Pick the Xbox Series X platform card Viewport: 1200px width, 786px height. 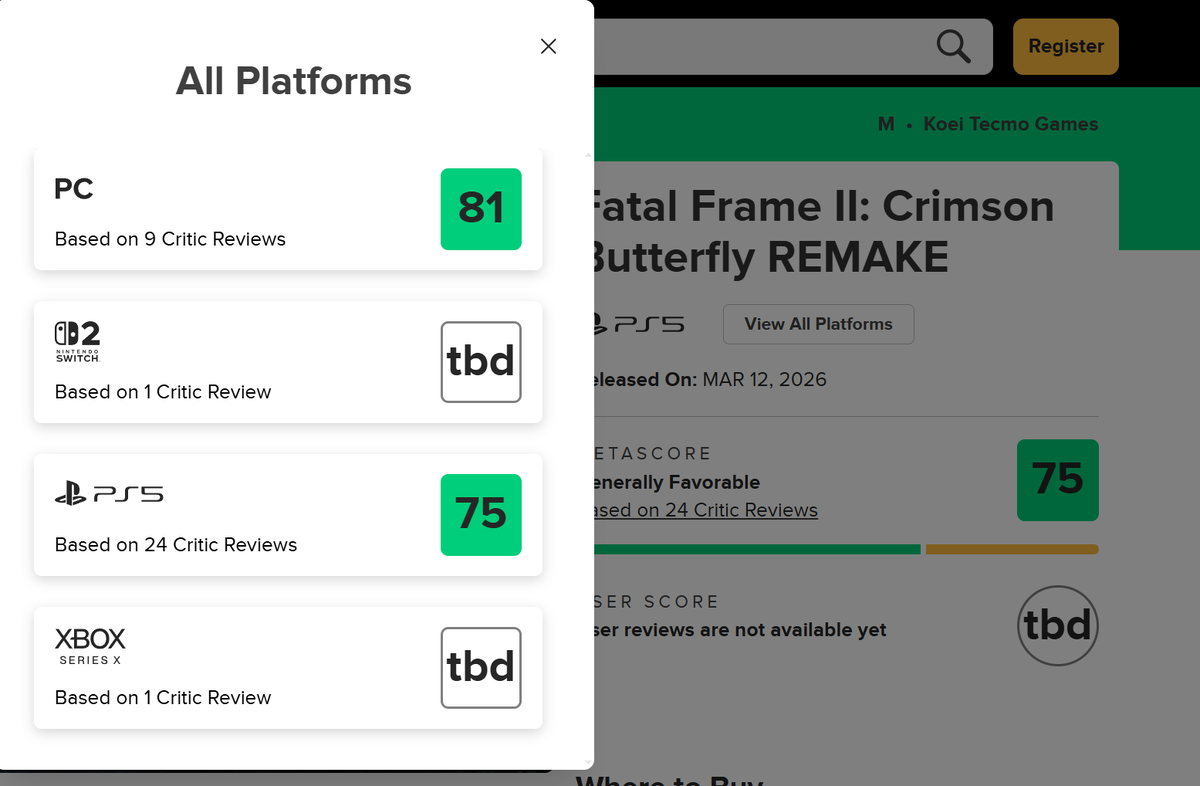pyautogui.click(x=288, y=668)
